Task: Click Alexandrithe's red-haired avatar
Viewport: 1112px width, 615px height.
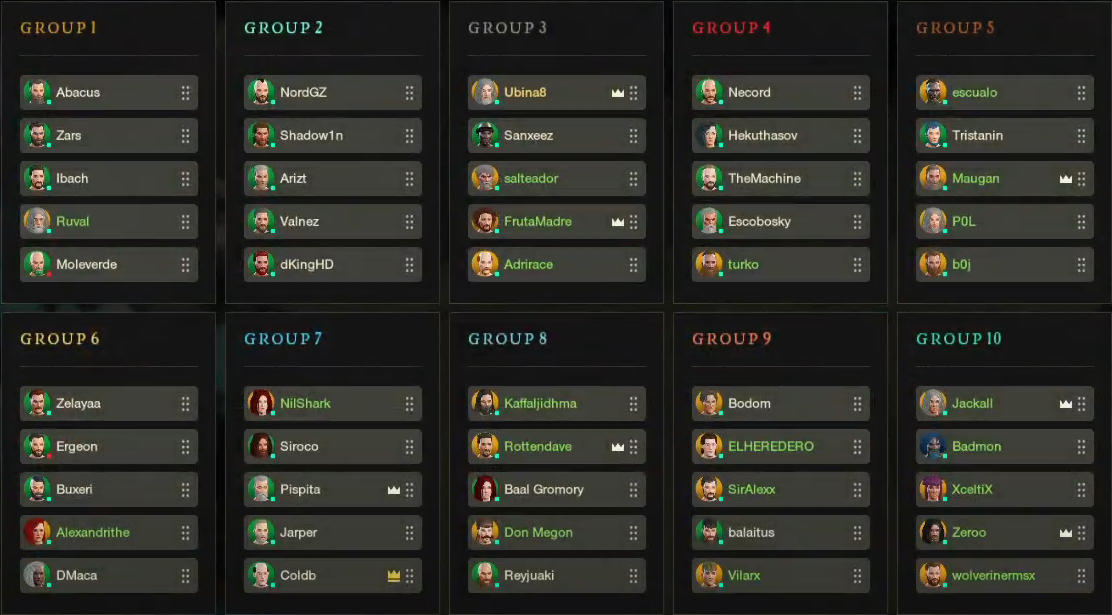Action: [37, 533]
